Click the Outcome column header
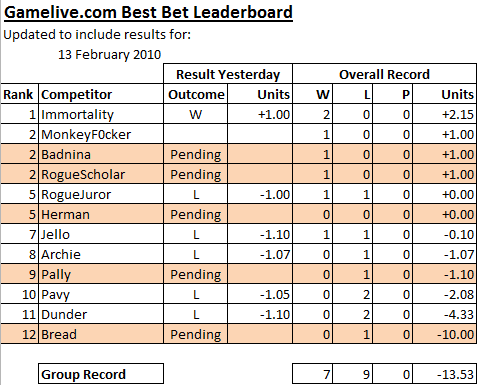 coord(196,94)
